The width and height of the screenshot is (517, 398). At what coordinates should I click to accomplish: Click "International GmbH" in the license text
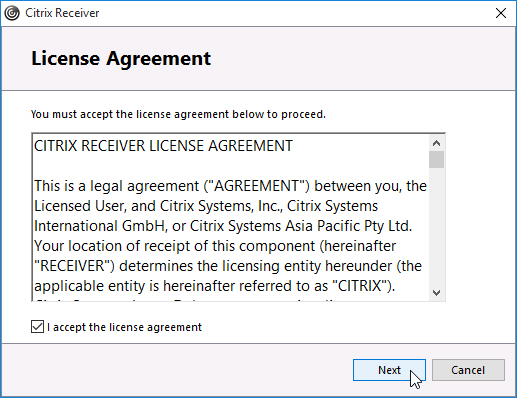(100, 226)
